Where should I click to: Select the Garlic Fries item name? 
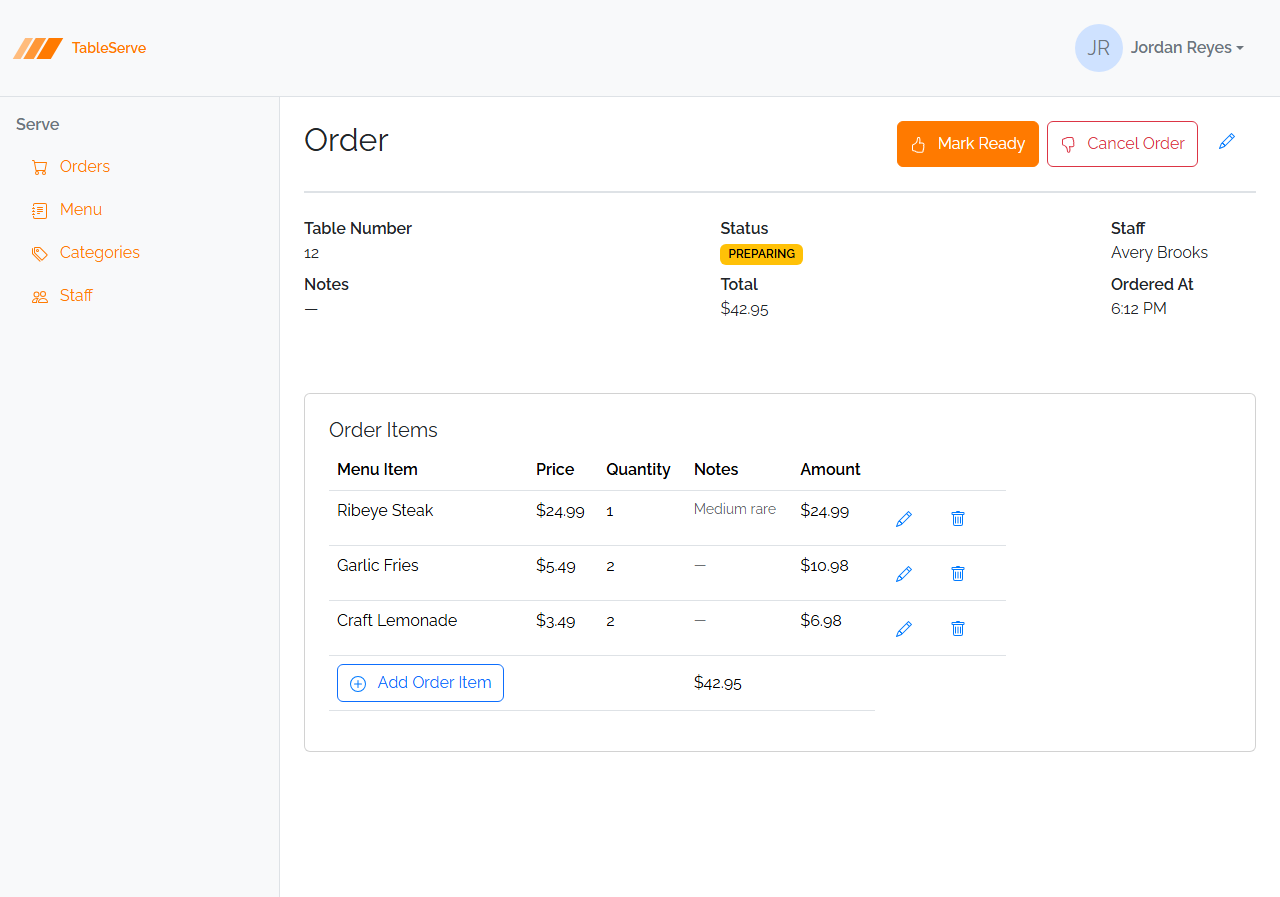[x=378, y=566]
